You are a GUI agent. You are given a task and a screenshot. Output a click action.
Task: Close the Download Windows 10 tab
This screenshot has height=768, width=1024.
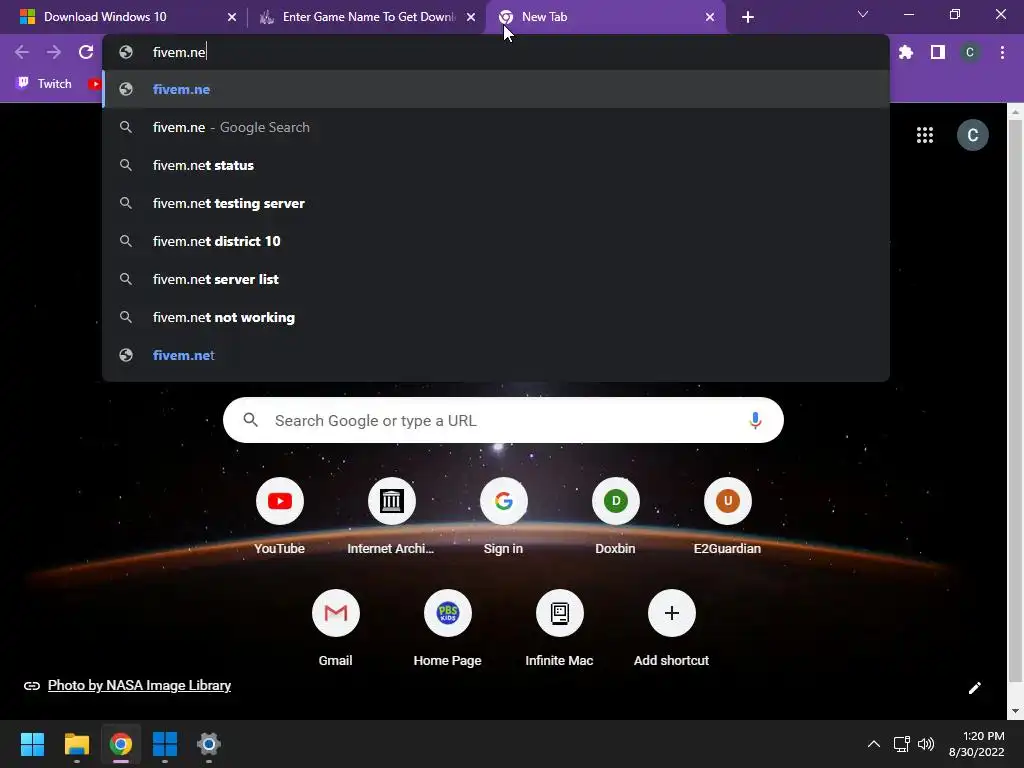tap(232, 17)
